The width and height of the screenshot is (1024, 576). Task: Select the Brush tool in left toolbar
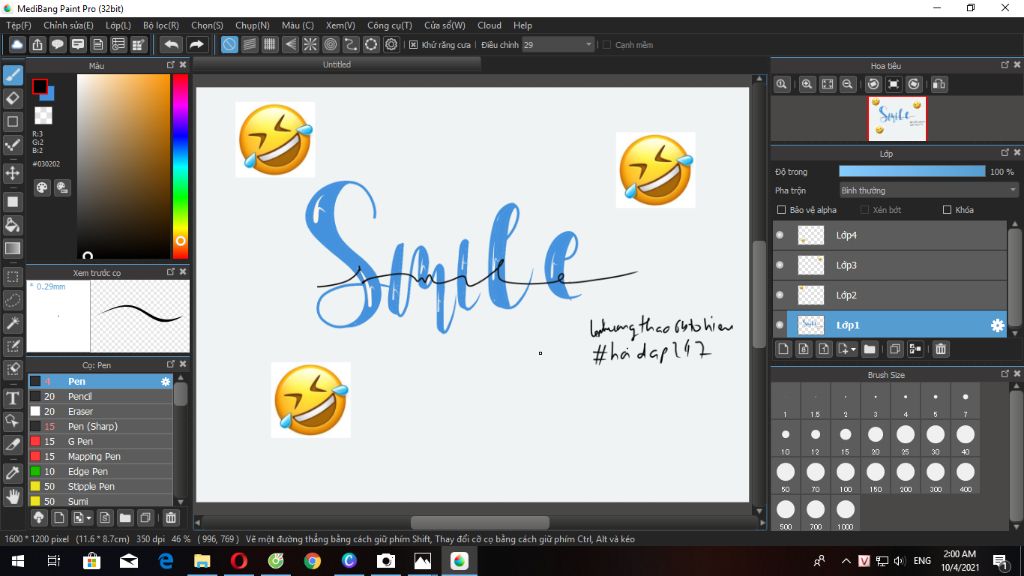point(13,74)
